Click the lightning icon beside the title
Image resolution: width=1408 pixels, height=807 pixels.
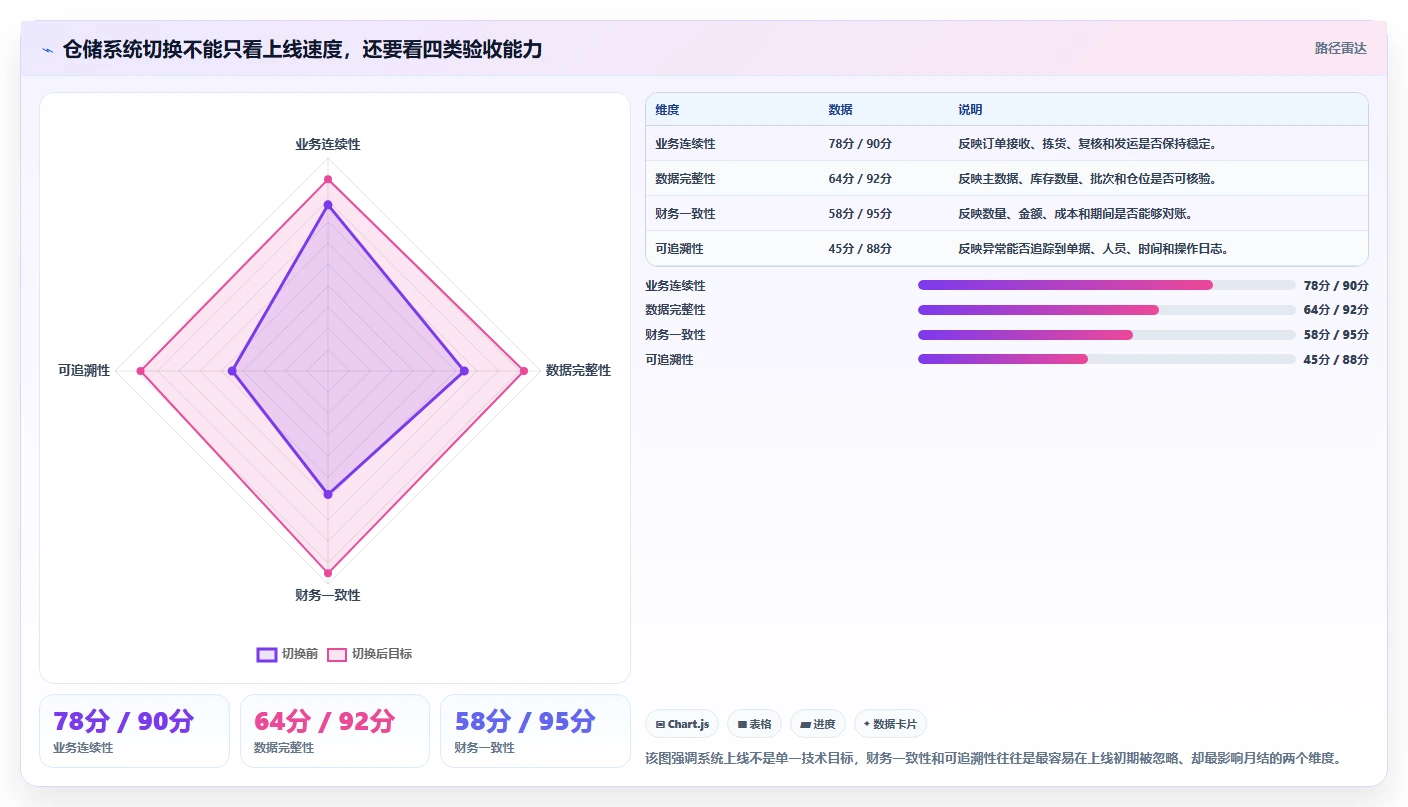pyautogui.click(x=48, y=50)
